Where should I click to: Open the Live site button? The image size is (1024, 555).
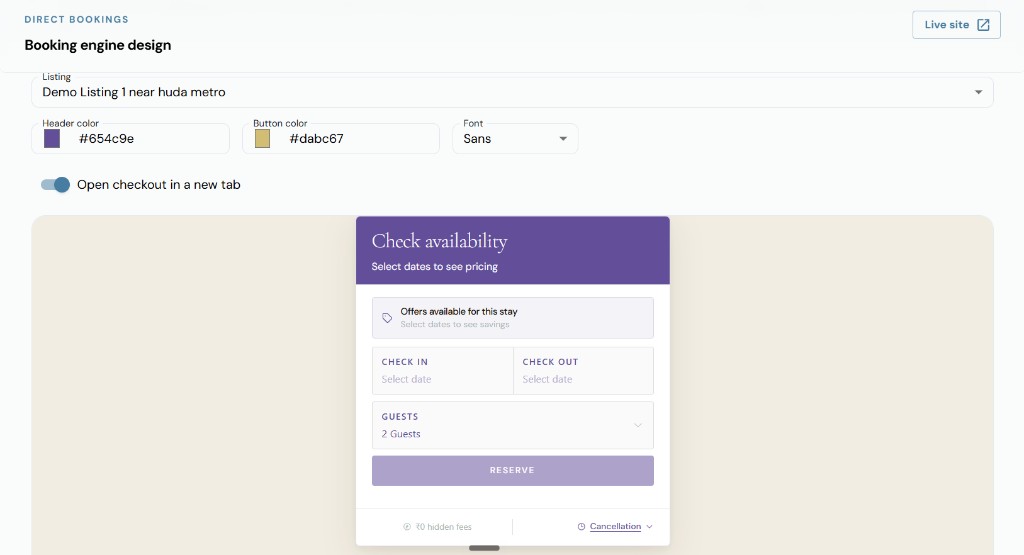(956, 25)
